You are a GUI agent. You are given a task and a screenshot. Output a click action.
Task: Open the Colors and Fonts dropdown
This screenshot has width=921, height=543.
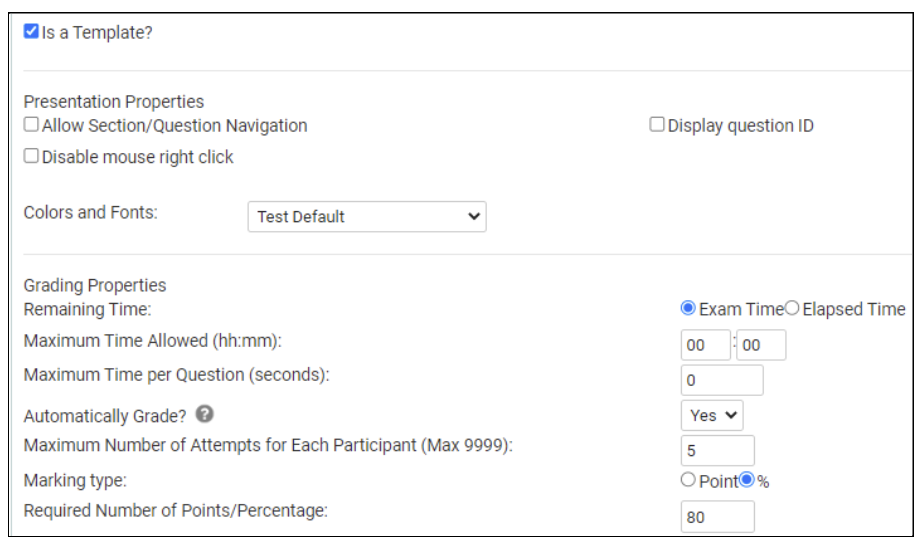(367, 217)
